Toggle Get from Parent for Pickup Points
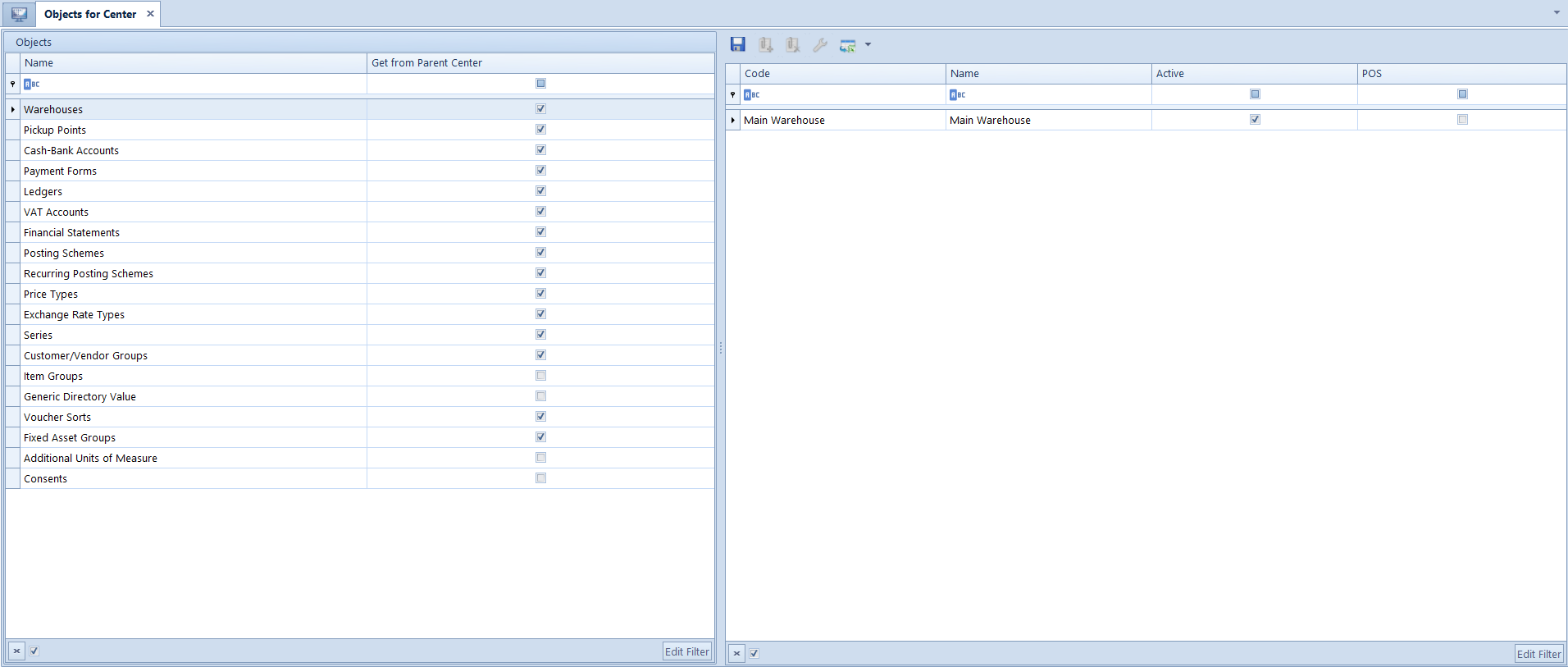1568x667 pixels. (x=540, y=129)
